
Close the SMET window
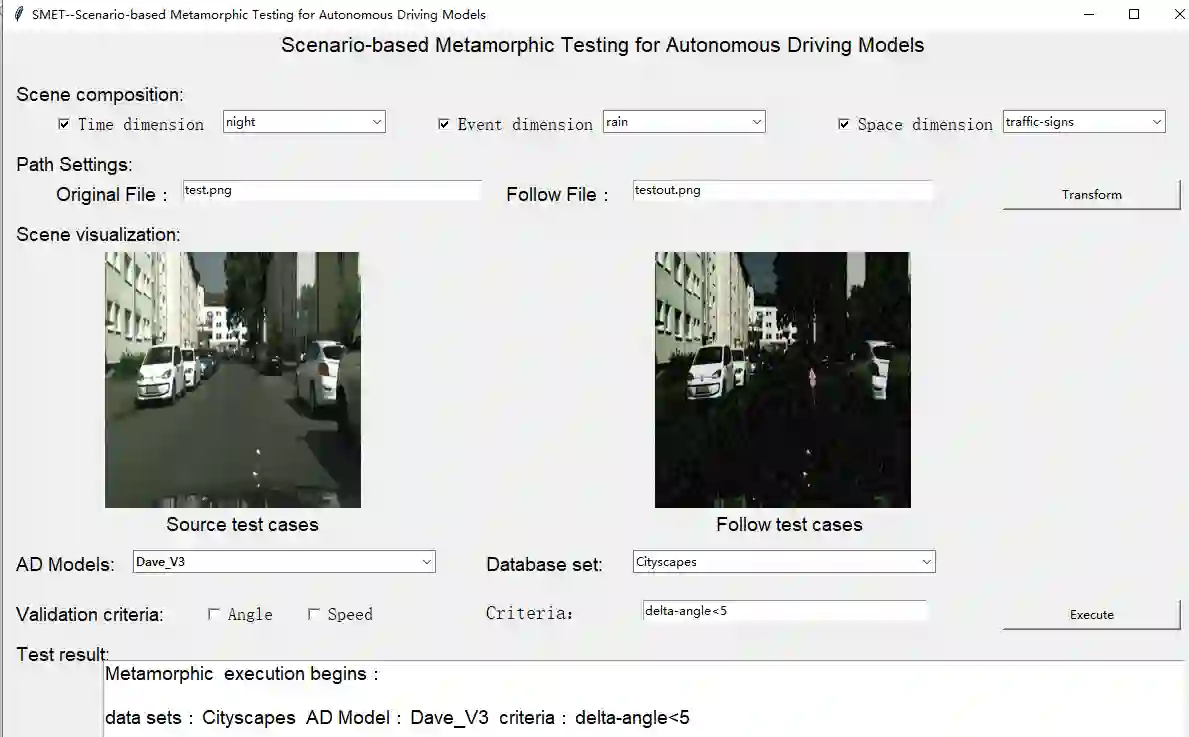[1178, 14]
